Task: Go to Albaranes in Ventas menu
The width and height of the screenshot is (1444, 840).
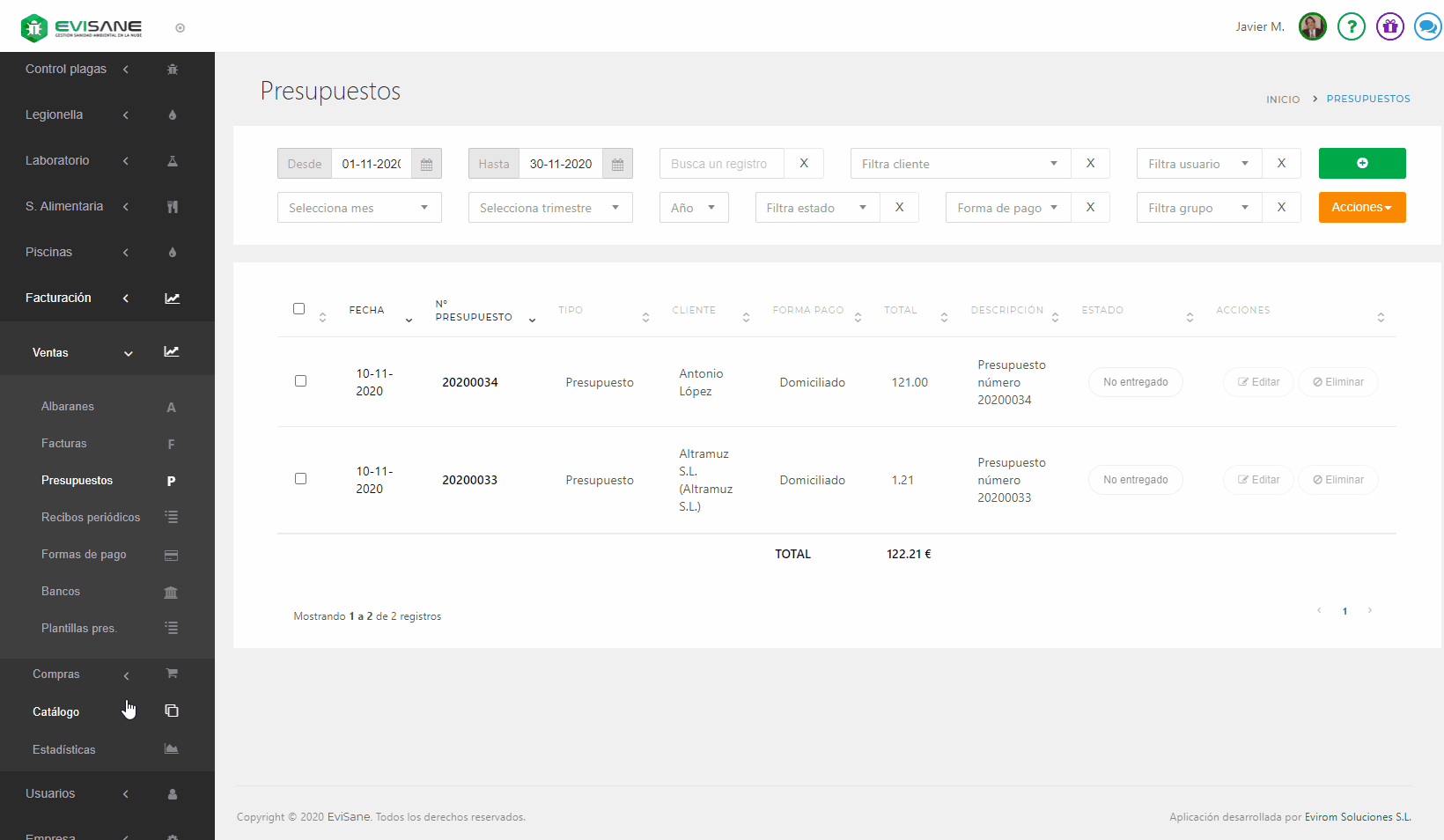Action: (x=68, y=407)
